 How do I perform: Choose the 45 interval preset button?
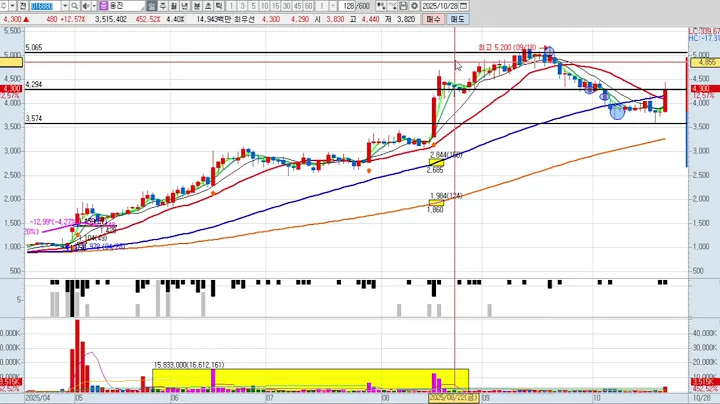pyautogui.click(x=298, y=6)
